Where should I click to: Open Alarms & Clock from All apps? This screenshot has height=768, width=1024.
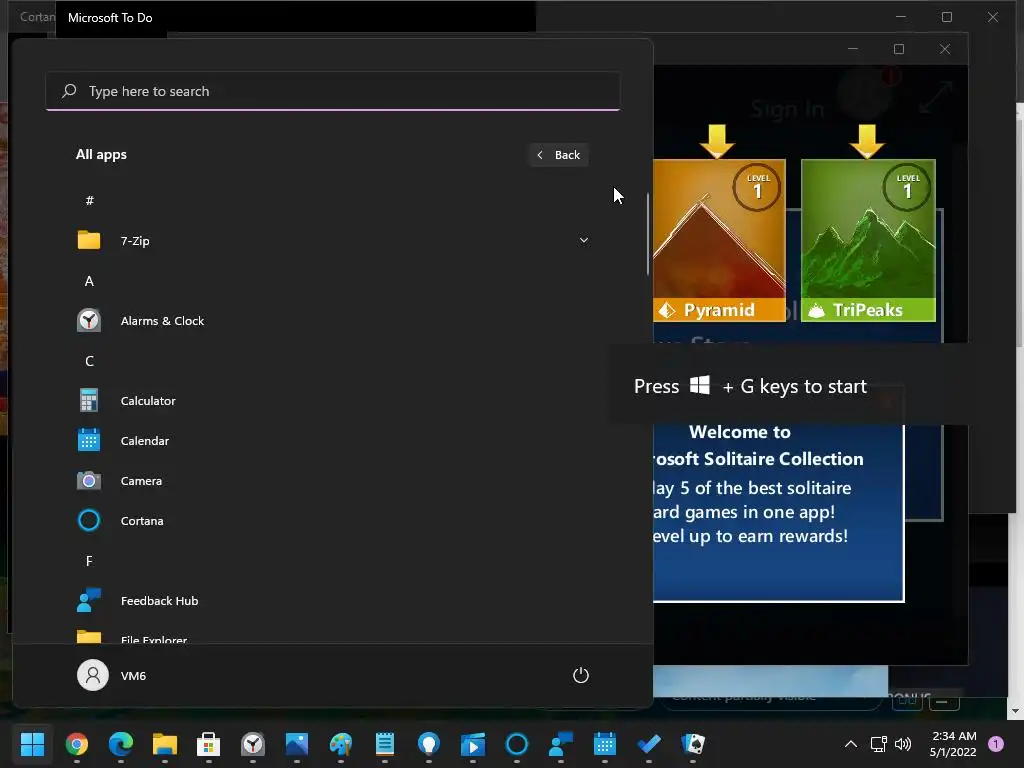332,321
